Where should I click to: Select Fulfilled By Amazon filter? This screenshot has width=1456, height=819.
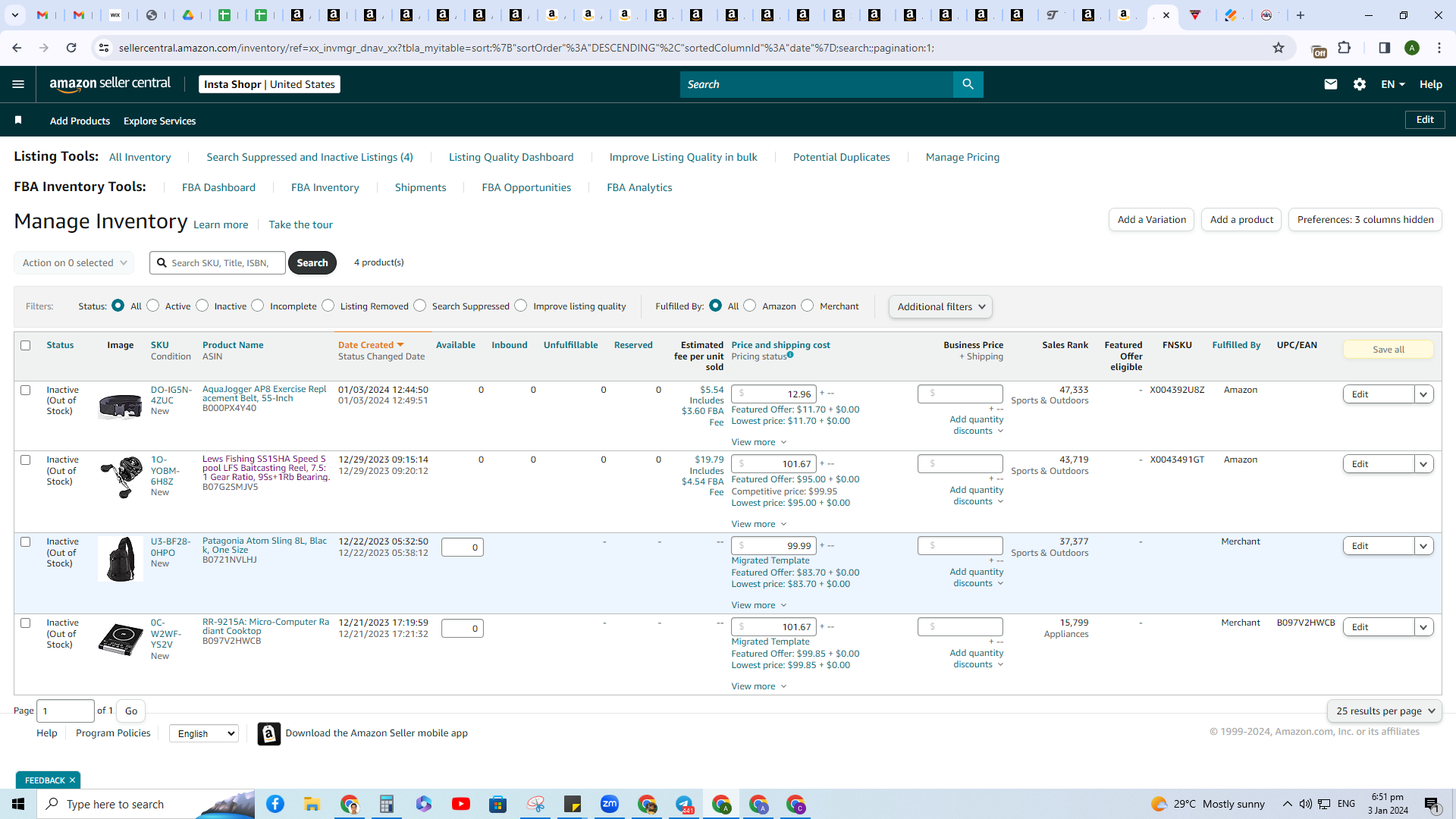[749, 306]
